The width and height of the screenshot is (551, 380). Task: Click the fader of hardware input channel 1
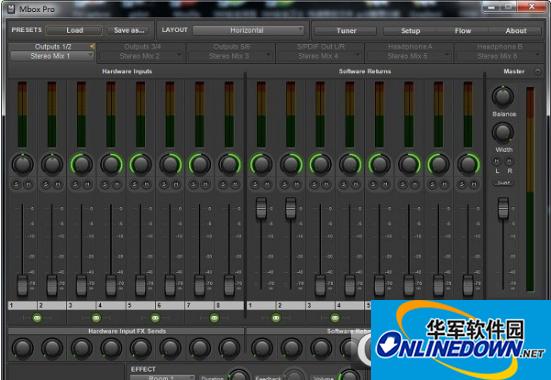point(22,285)
